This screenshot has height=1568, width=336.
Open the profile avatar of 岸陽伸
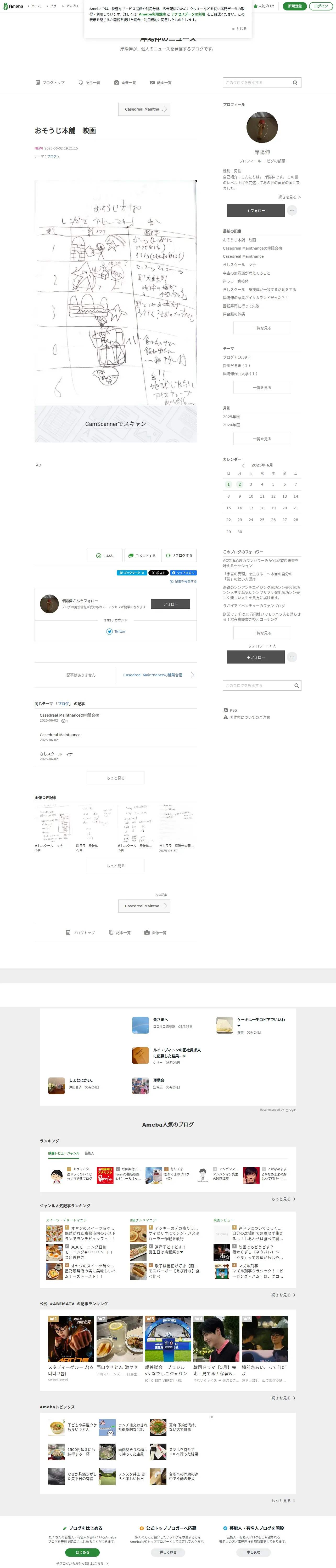[262, 127]
